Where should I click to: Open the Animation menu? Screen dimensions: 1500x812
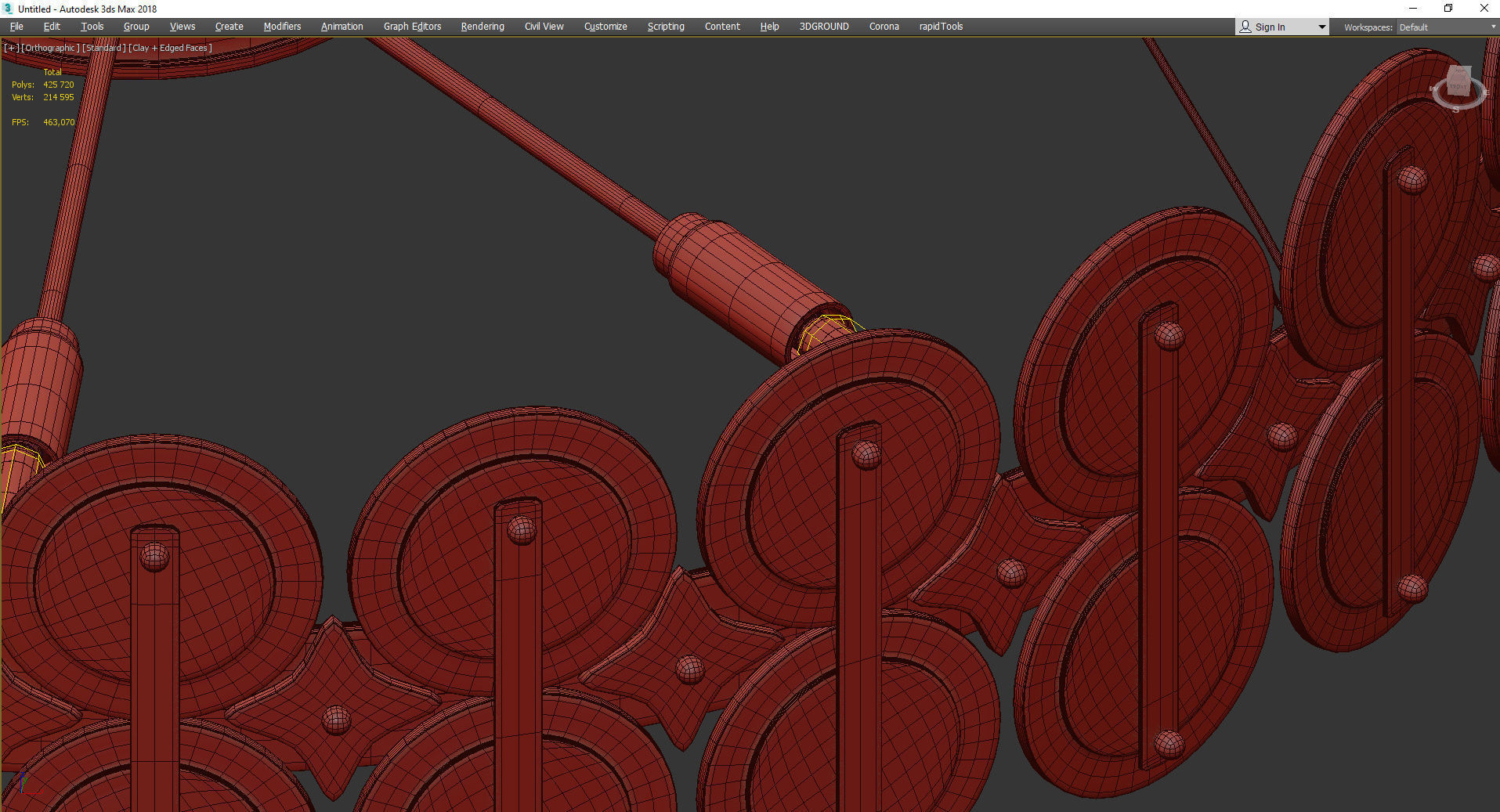point(342,27)
